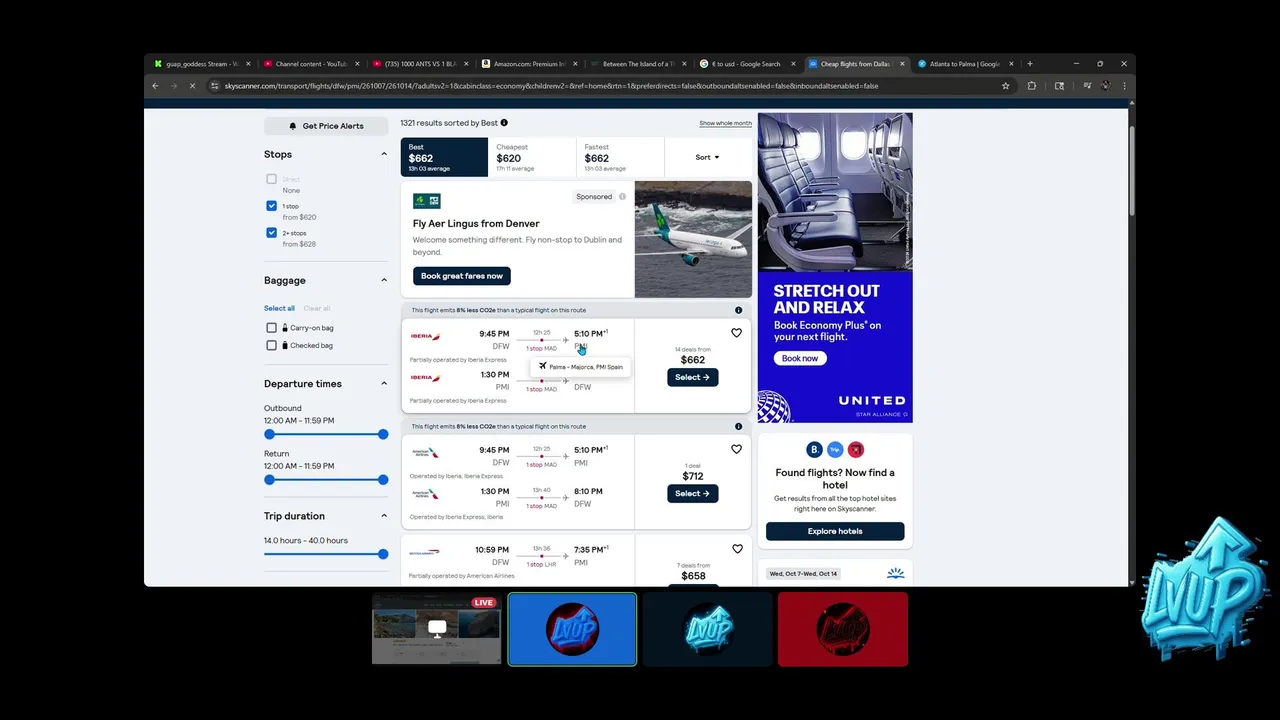Select the LIVE screen-share scene thumbnail
1280x720 pixels.
(x=437, y=629)
